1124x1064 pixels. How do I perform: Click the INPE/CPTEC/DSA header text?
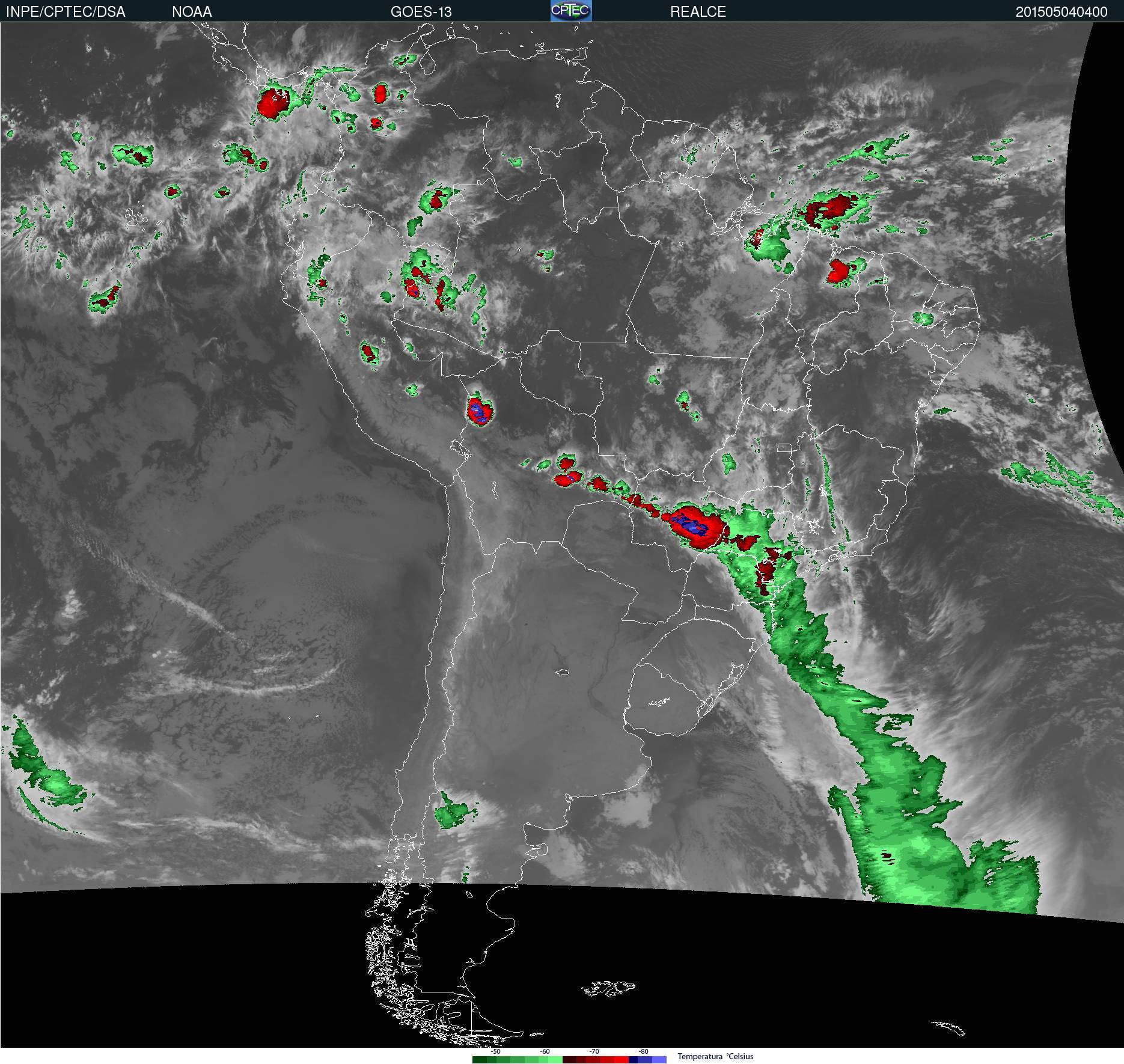[66, 12]
